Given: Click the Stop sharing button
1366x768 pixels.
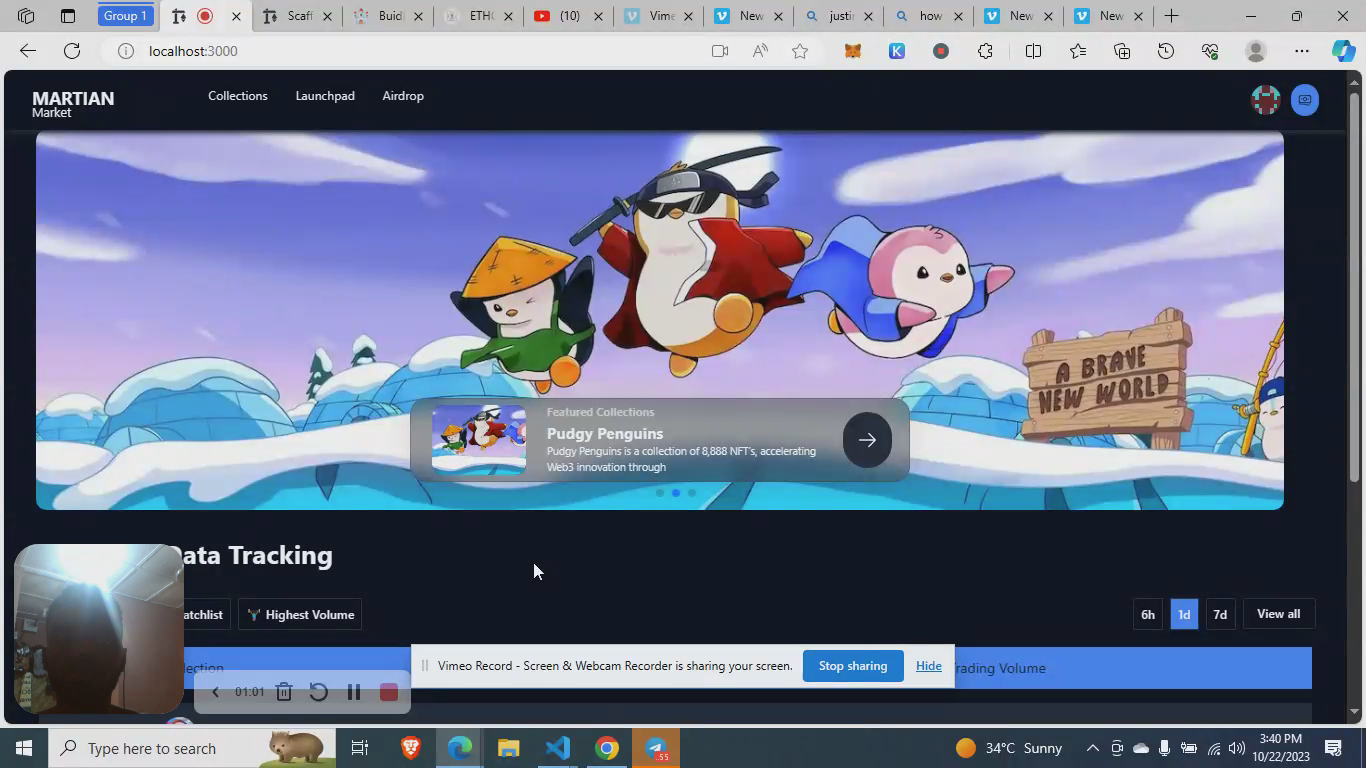Looking at the screenshot, I should coord(852,666).
